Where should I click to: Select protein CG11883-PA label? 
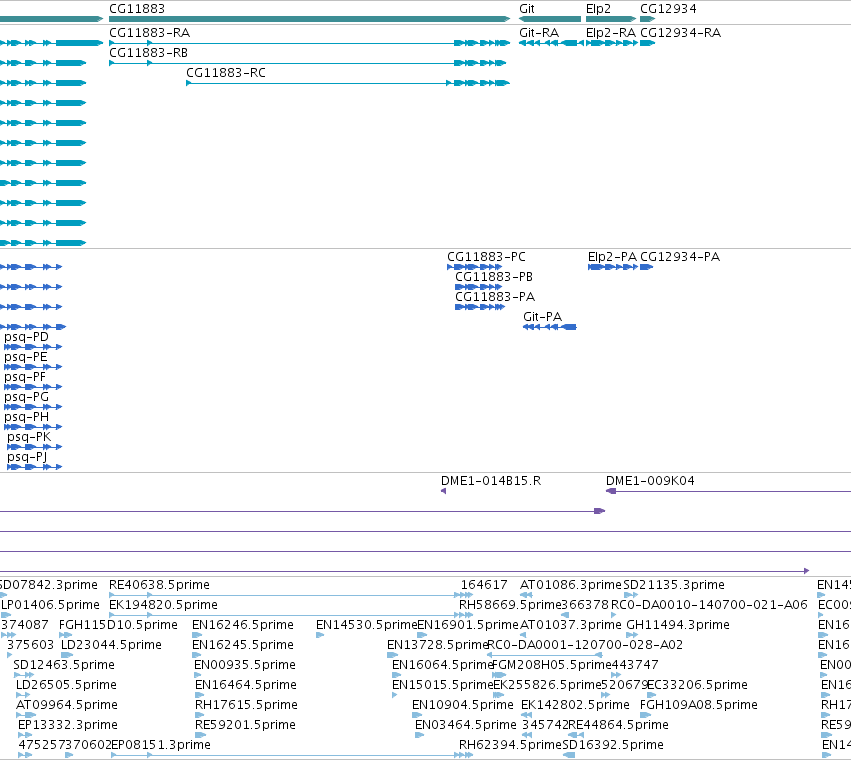pos(495,297)
